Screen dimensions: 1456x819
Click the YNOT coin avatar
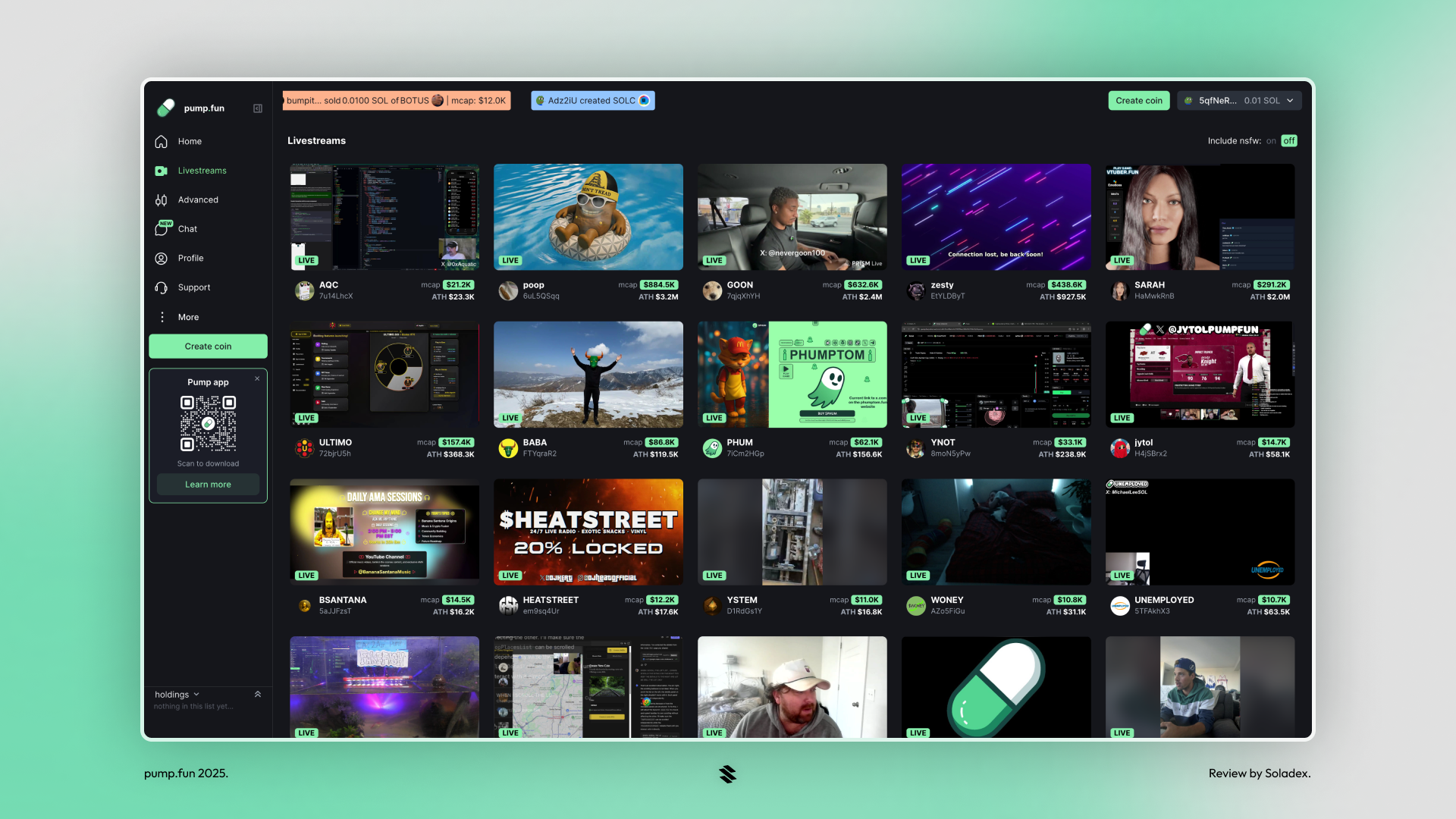pyautogui.click(x=916, y=448)
